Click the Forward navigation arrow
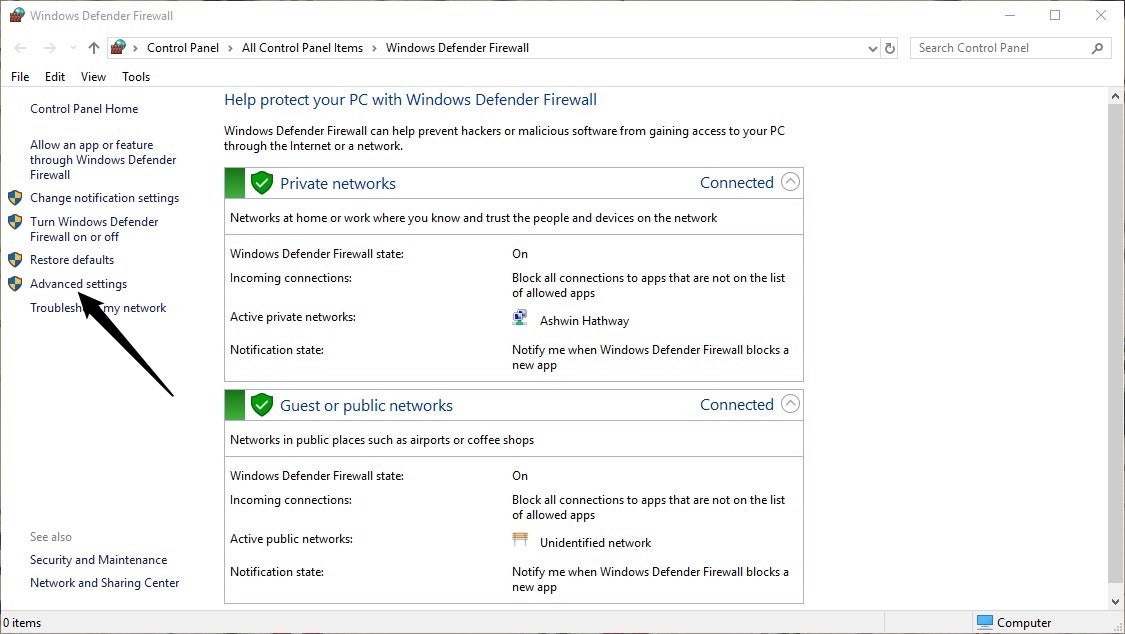This screenshot has height=634, width=1125. coord(50,48)
